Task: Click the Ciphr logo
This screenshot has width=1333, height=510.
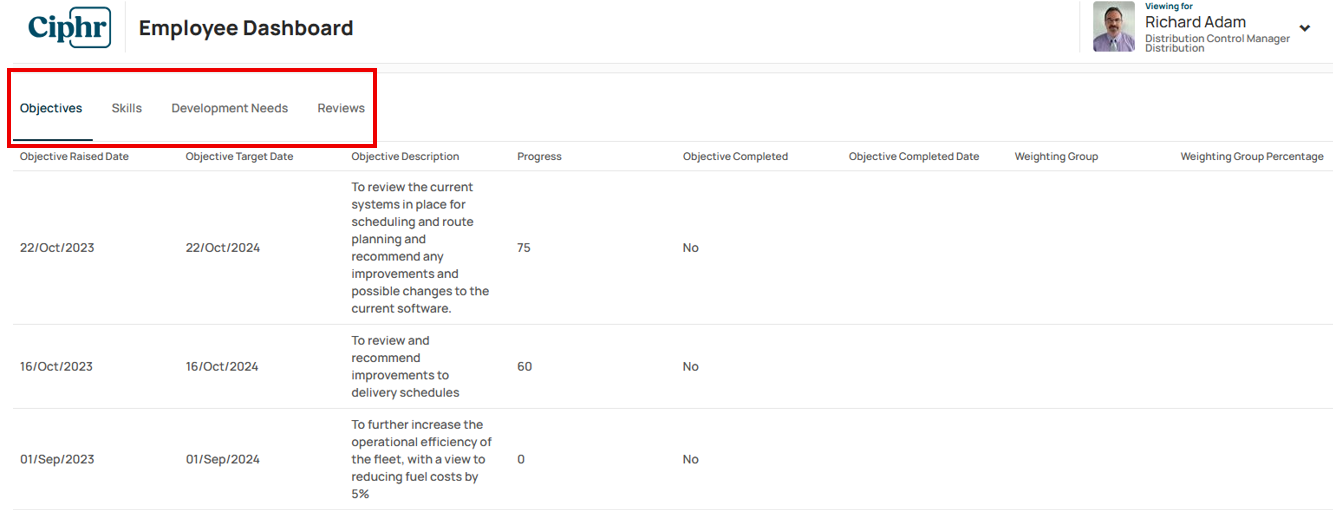Action: (69, 27)
